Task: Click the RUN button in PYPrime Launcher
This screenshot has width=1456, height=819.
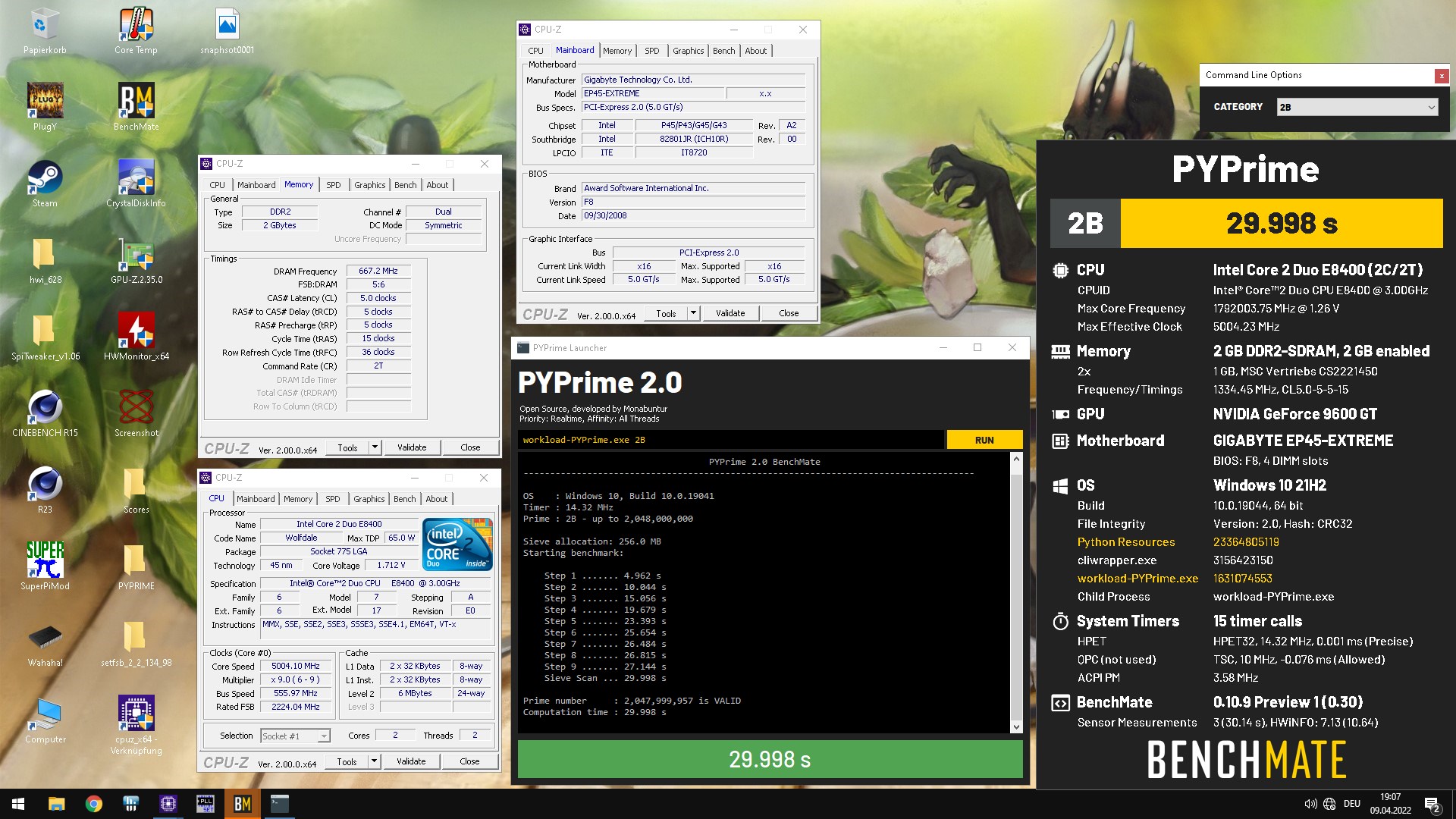Action: (x=982, y=440)
